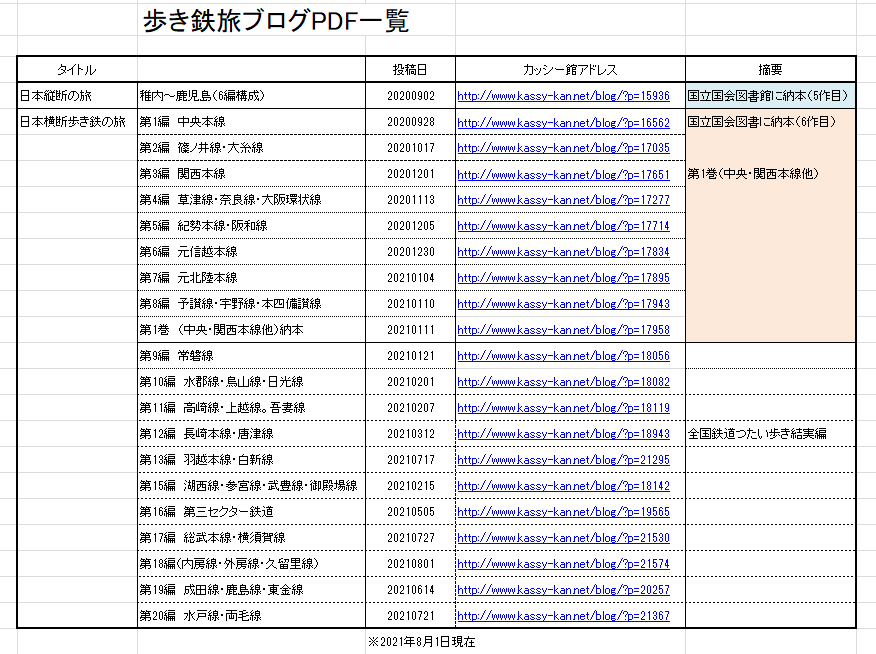Click the カッシー館アドレス header cell
876x654 pixels.
(x=570, y=70)
